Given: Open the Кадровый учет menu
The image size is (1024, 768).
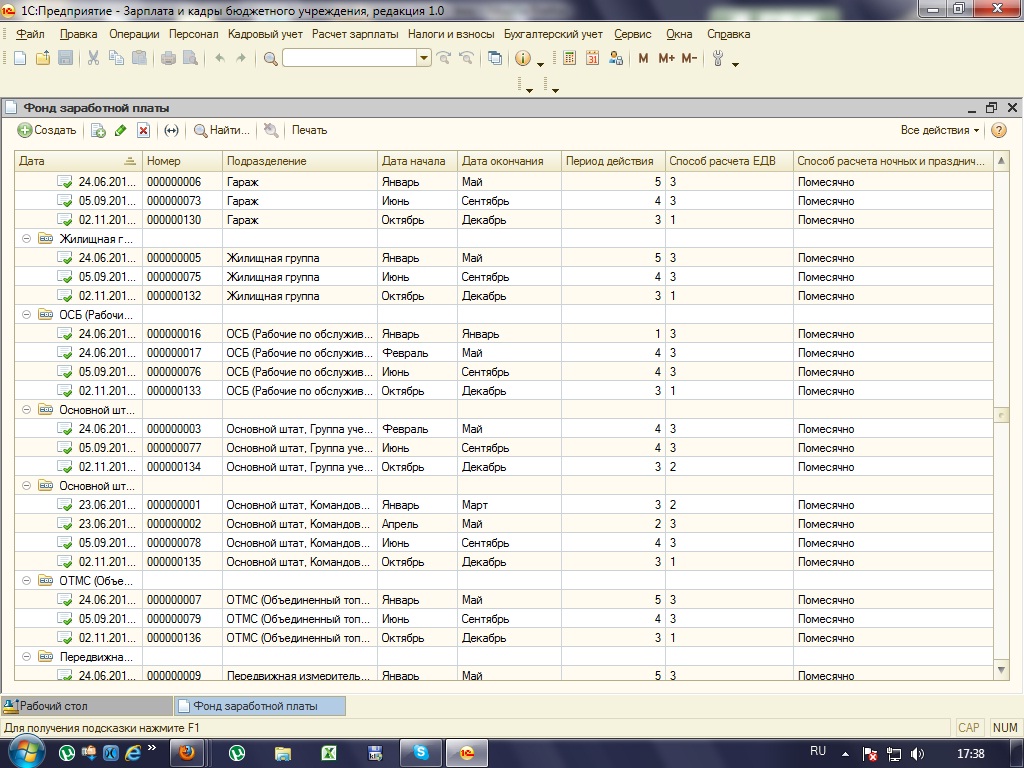Looking at the screenshot, I should pos(265,34).
